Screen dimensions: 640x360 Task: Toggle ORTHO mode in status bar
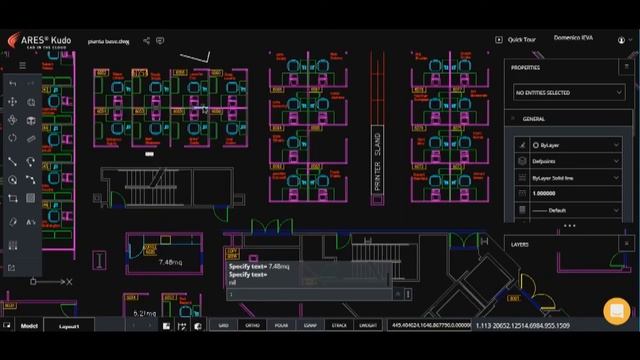[252, 325]
